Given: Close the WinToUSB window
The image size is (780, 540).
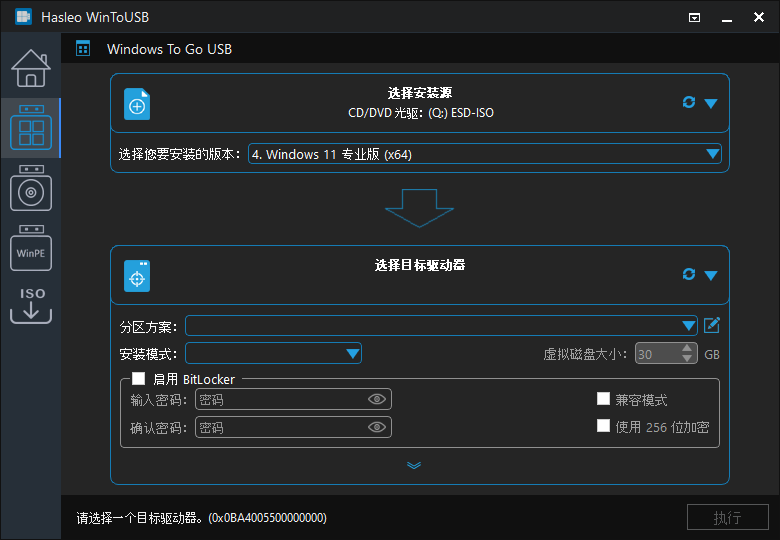Looking at the screenshot, I should coord(759,17).
